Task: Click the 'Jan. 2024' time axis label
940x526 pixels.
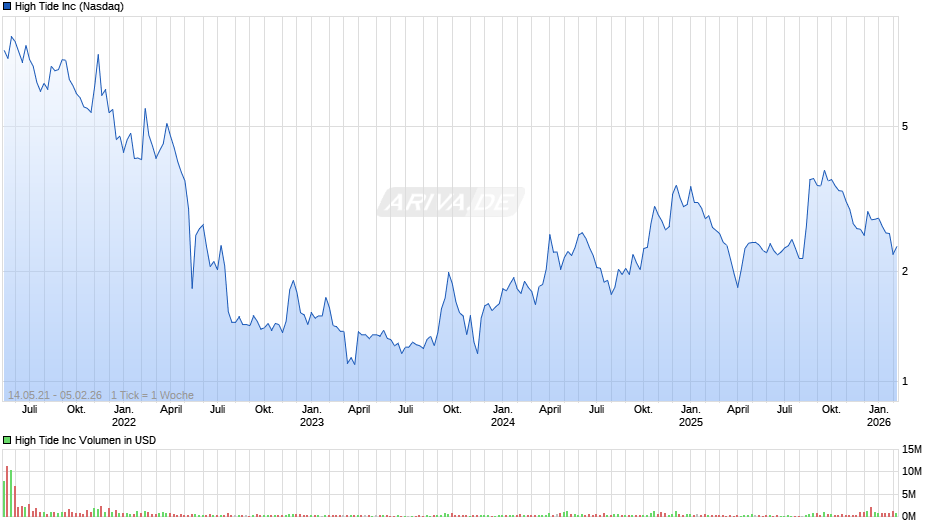Action: [502, 416]
